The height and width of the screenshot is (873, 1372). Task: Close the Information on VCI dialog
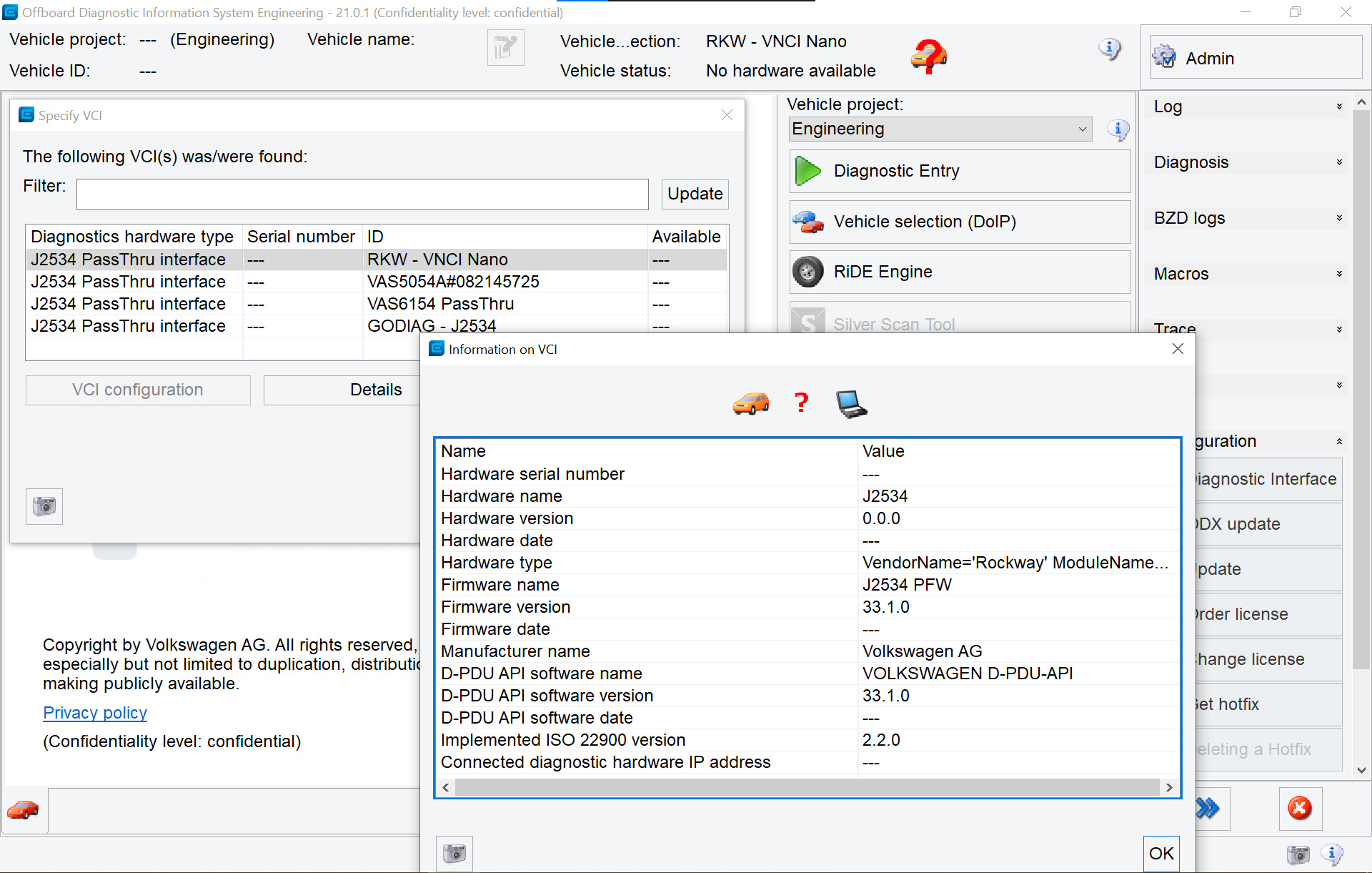(x=1178, y=349)
